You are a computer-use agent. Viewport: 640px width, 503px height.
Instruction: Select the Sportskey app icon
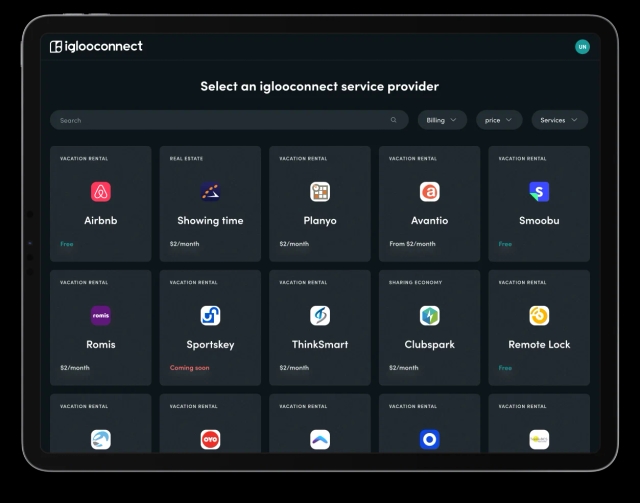(x=210, y=316)
